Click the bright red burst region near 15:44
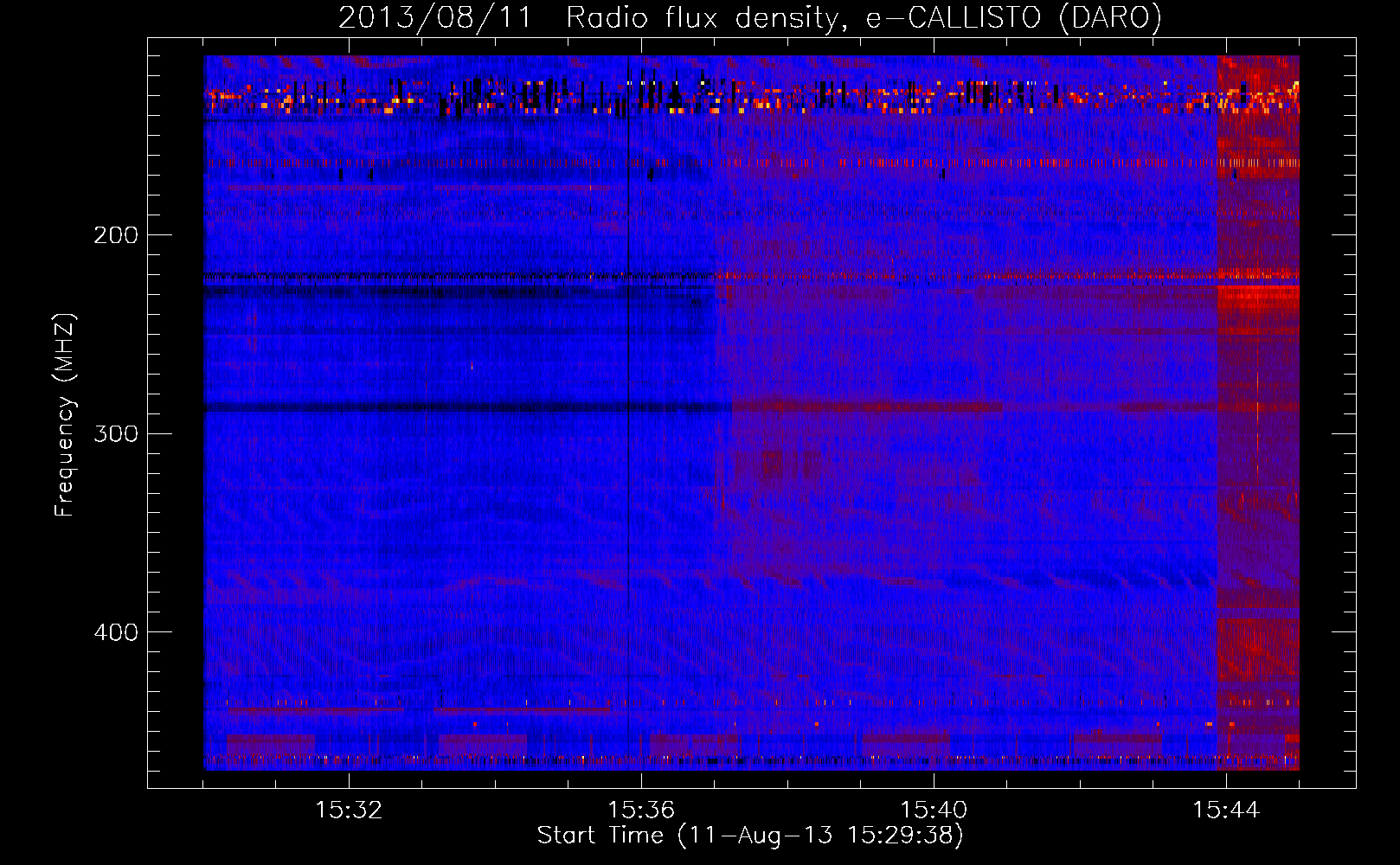Screen dimensions: 1400x865 [x=1258, y=413]
